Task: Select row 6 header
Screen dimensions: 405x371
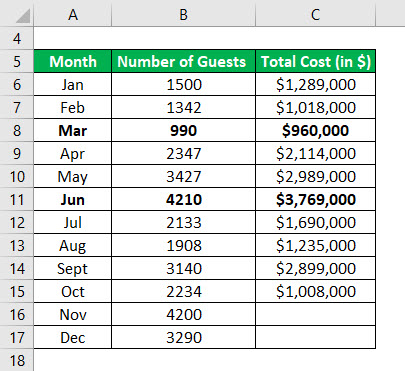Action: (x=17, y=84)
